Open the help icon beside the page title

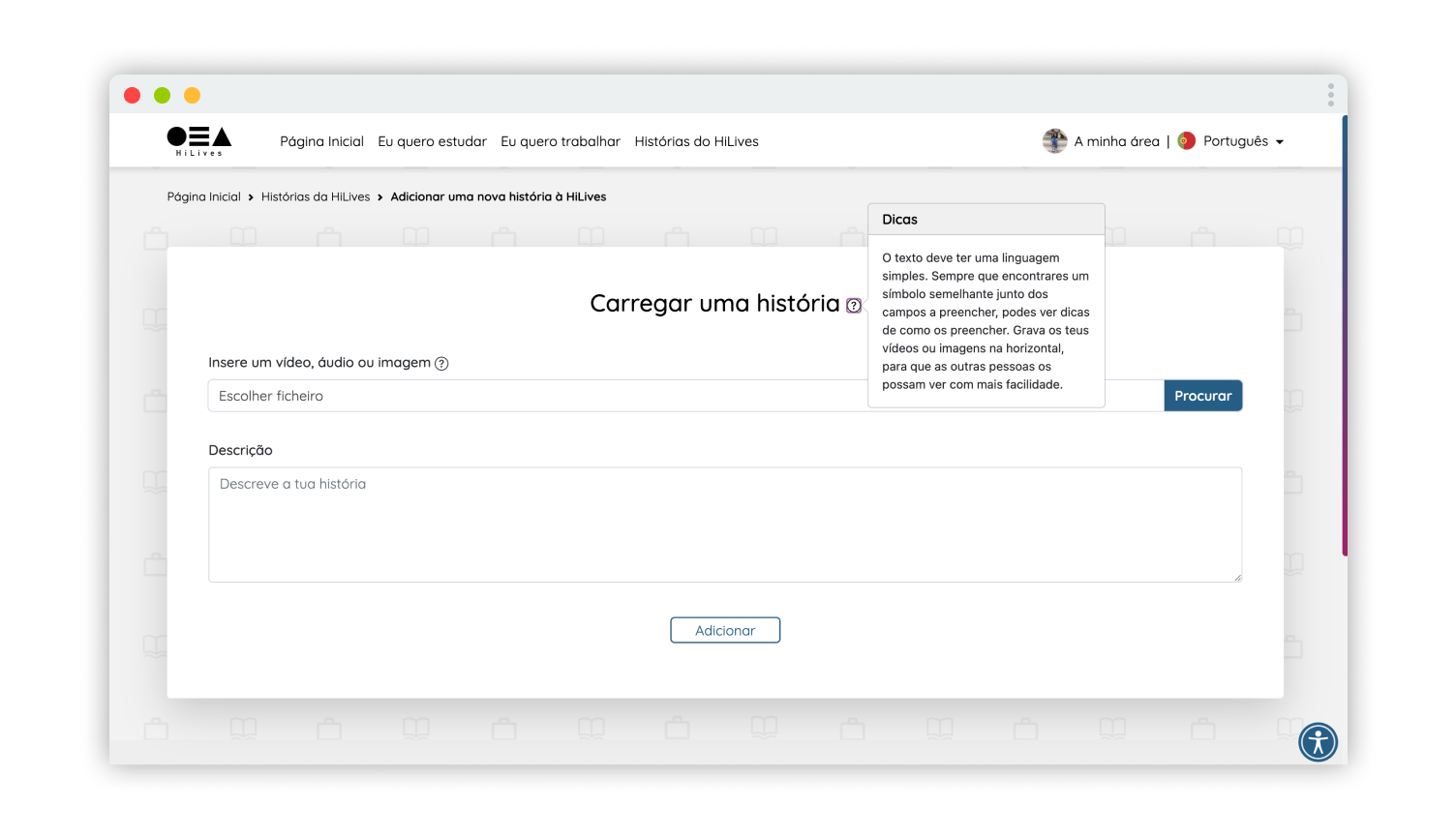click(853, 306)
